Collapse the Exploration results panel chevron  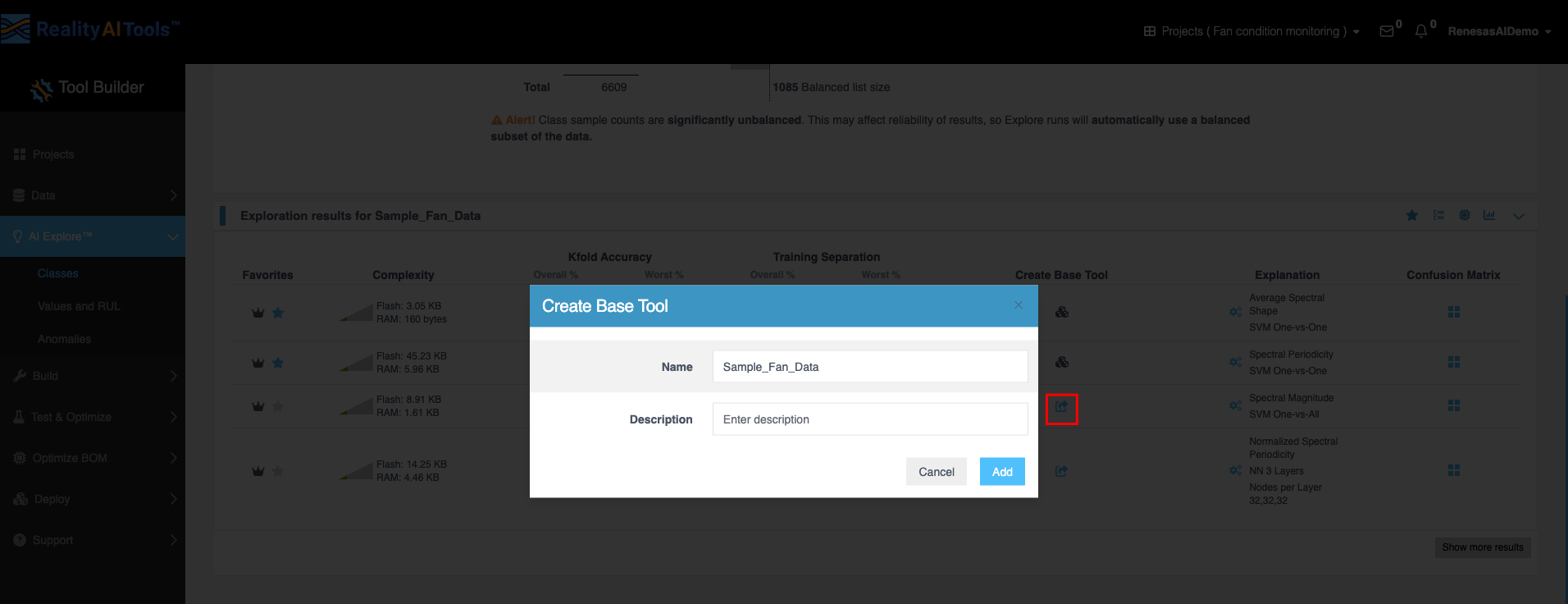[x=1519, y=216]
